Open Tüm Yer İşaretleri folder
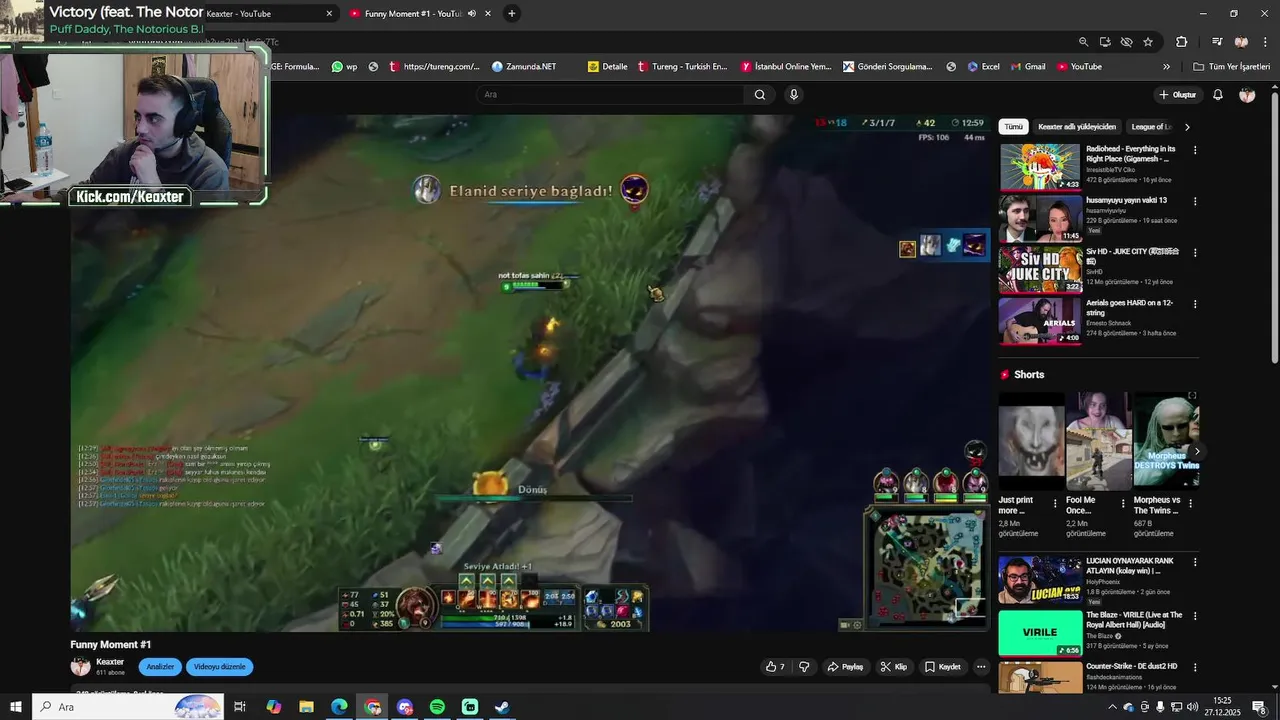1280x720 pixels. tap(1232, 67)
